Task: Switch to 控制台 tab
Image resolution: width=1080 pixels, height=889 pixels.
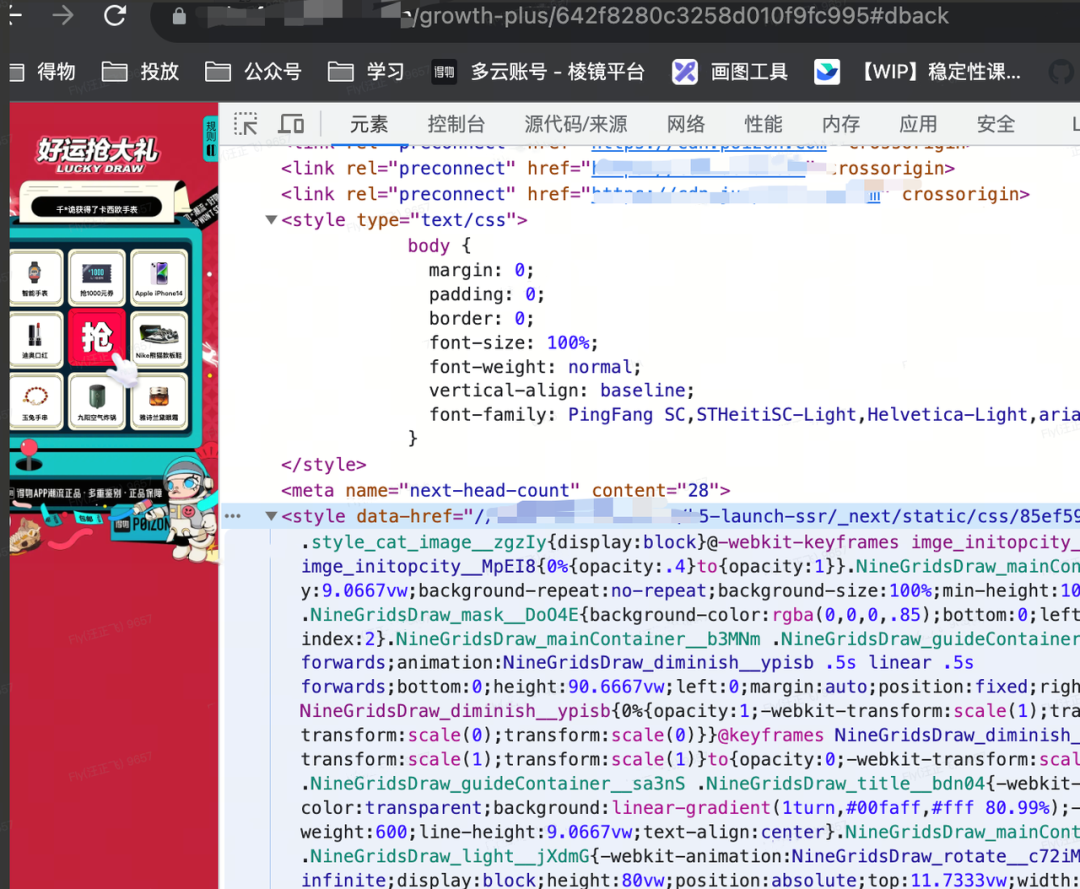Action: pos(456,125)
